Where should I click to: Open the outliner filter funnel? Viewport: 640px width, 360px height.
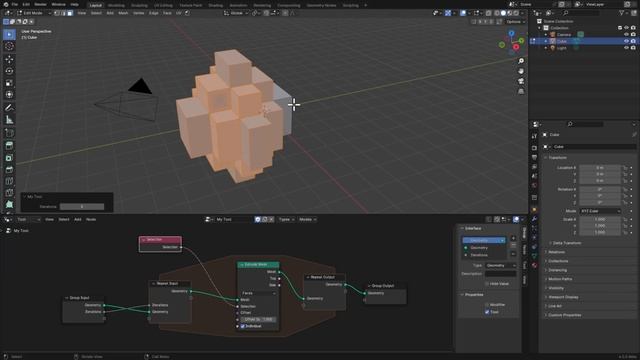tap(622, 13)
